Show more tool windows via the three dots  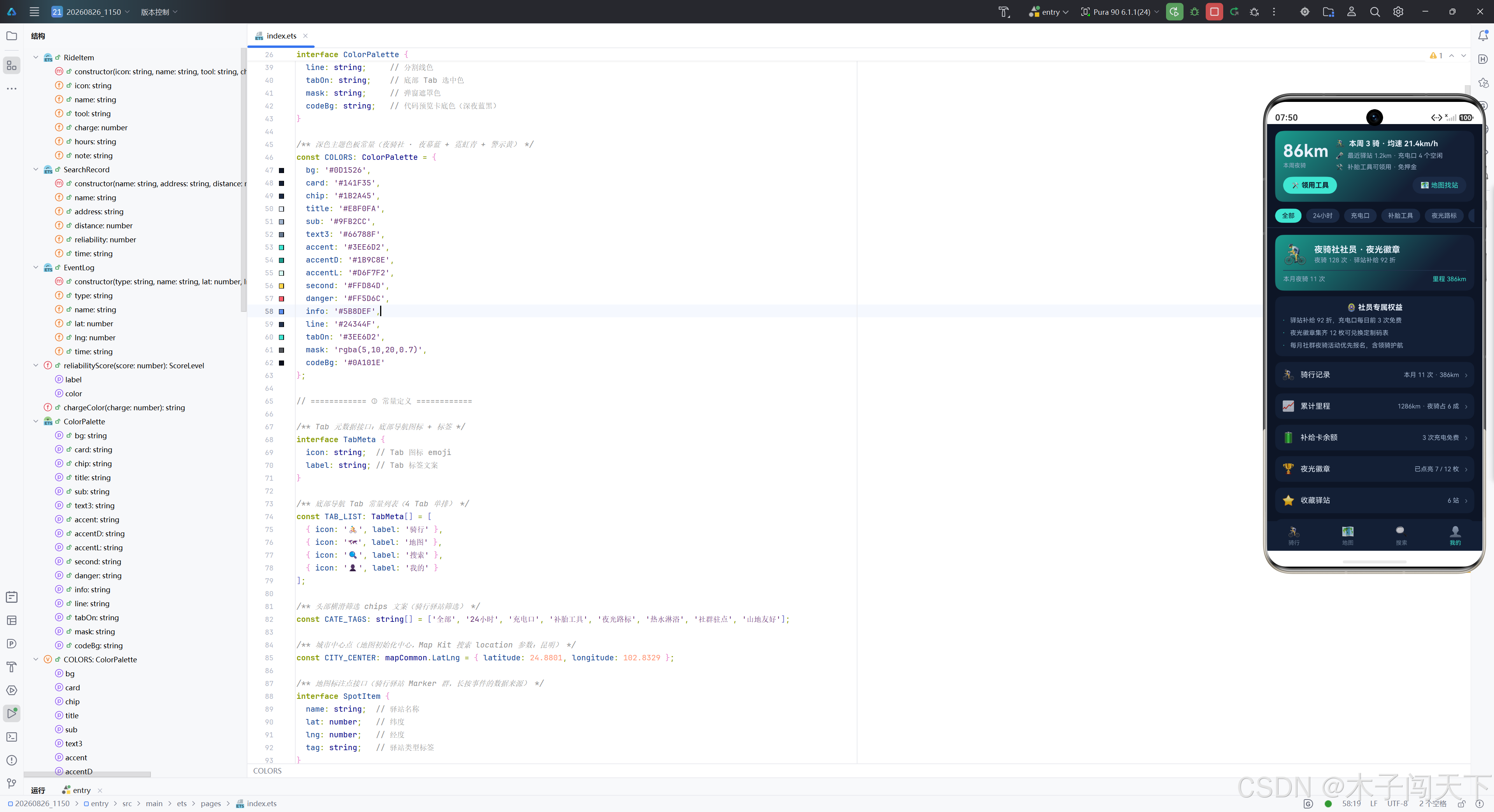coord(12,89)
